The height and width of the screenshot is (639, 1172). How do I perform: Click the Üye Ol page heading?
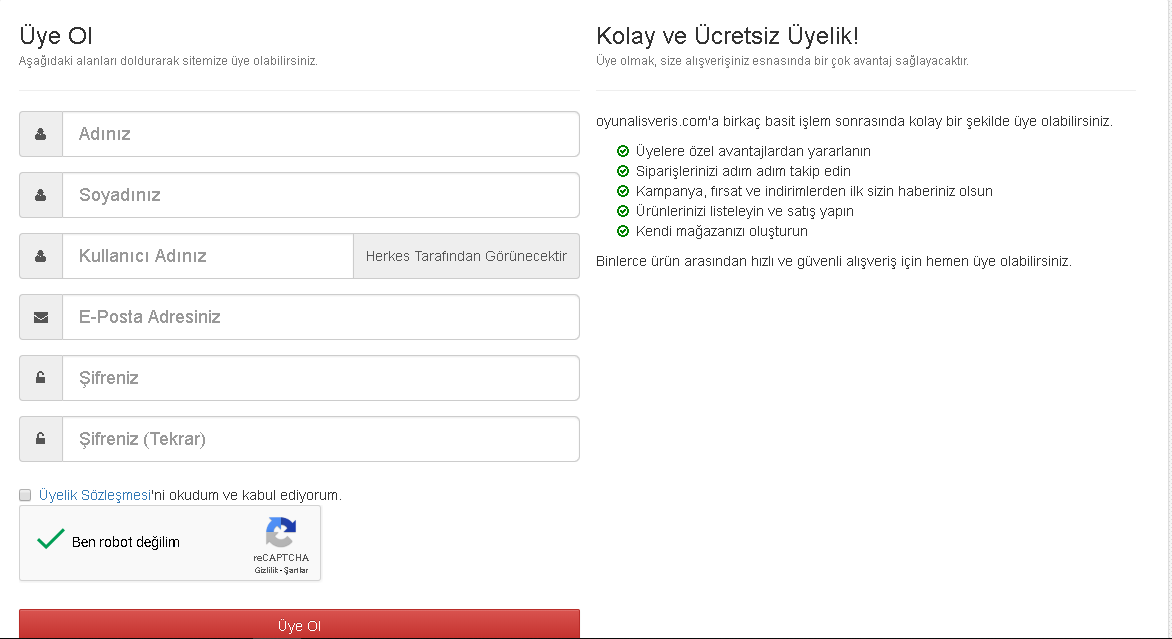coord(56,35)
